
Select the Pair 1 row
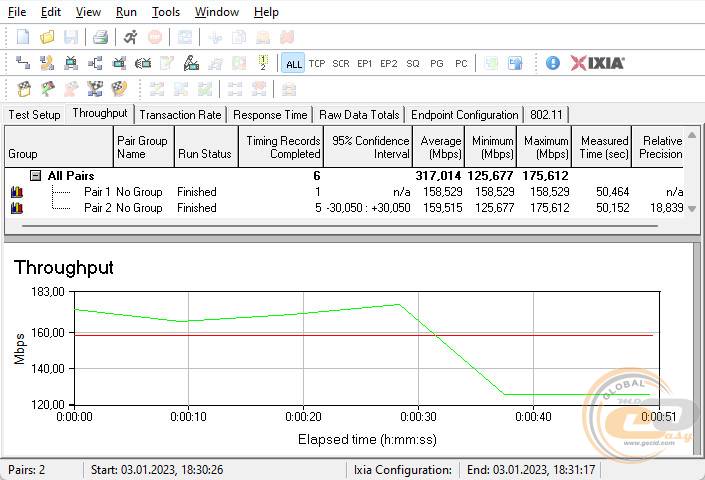(346, 192)
